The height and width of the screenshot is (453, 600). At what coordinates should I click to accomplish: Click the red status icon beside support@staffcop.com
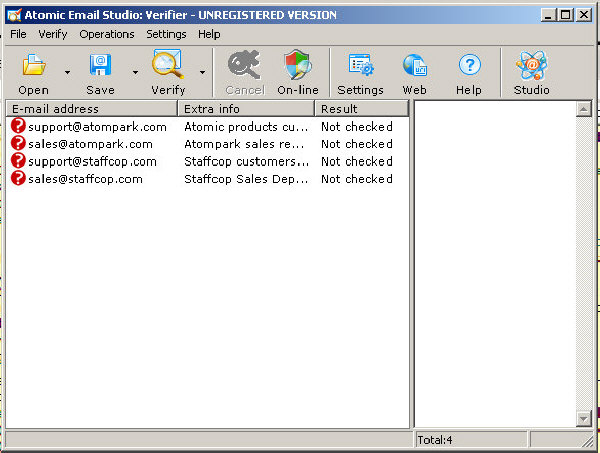tap(18, 161)
